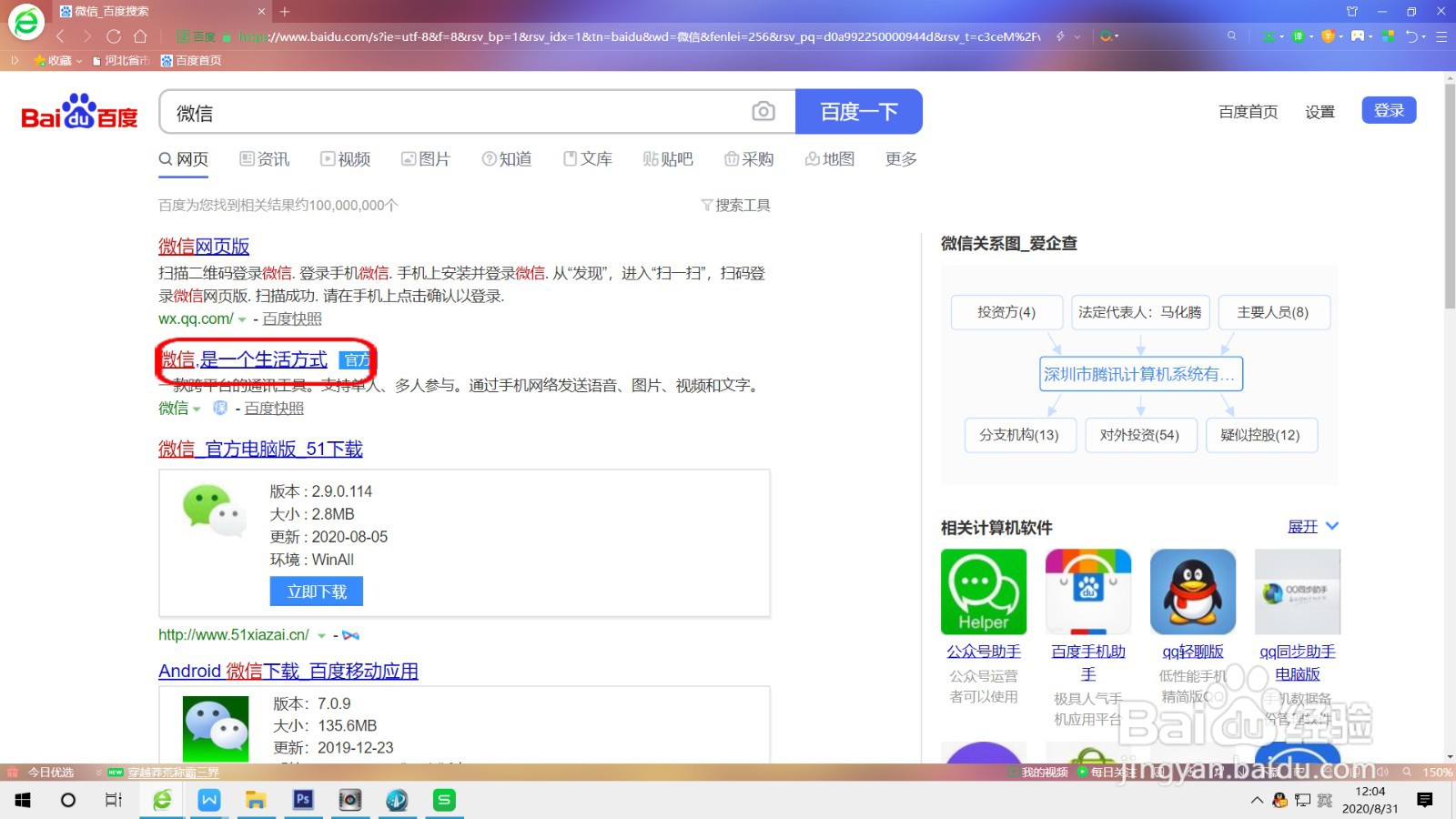
Task: Open the 百度手机助手 app icon
Action: click(1088, 591)
